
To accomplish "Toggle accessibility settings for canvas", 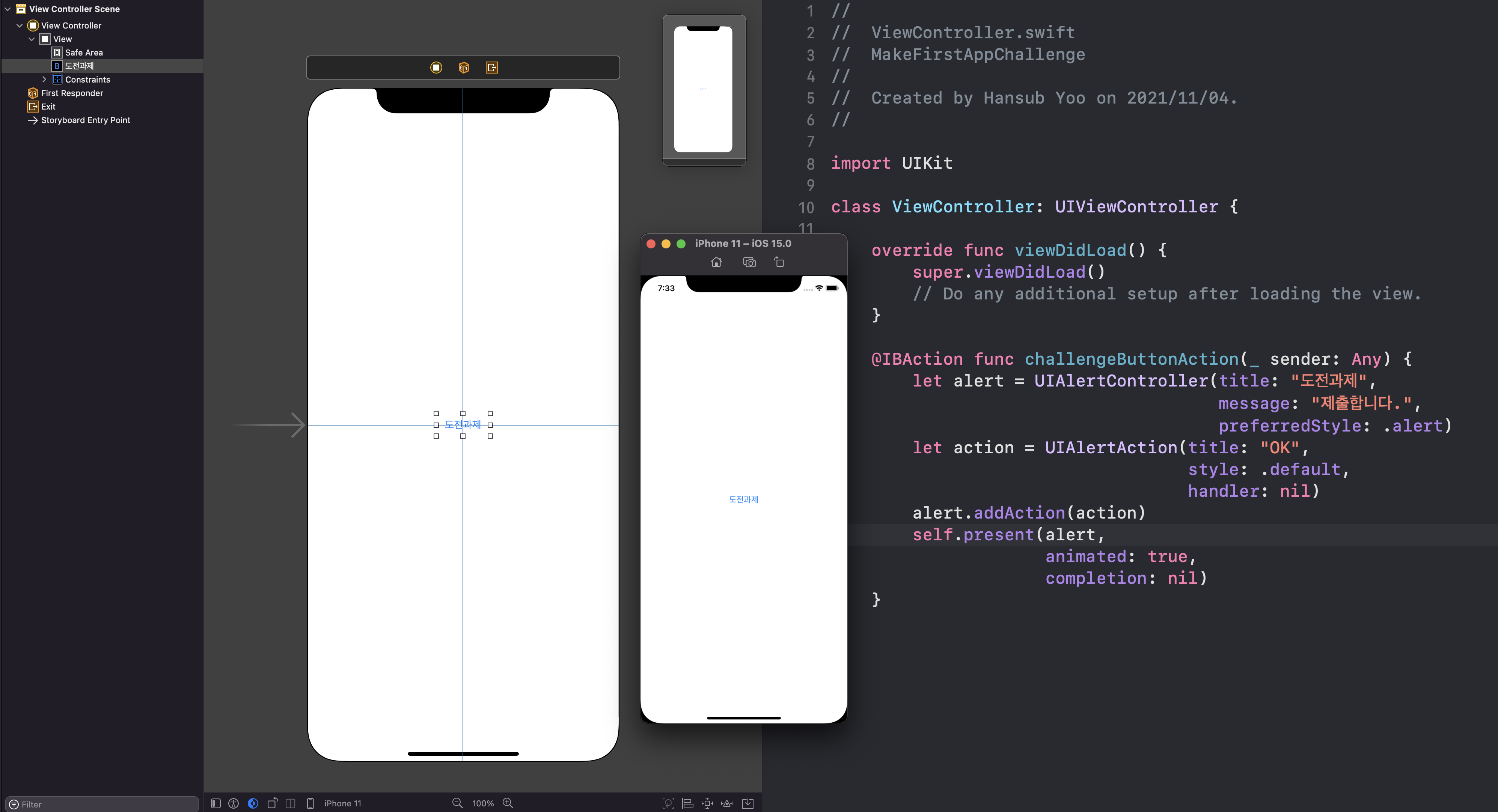I will click(234, 803).
